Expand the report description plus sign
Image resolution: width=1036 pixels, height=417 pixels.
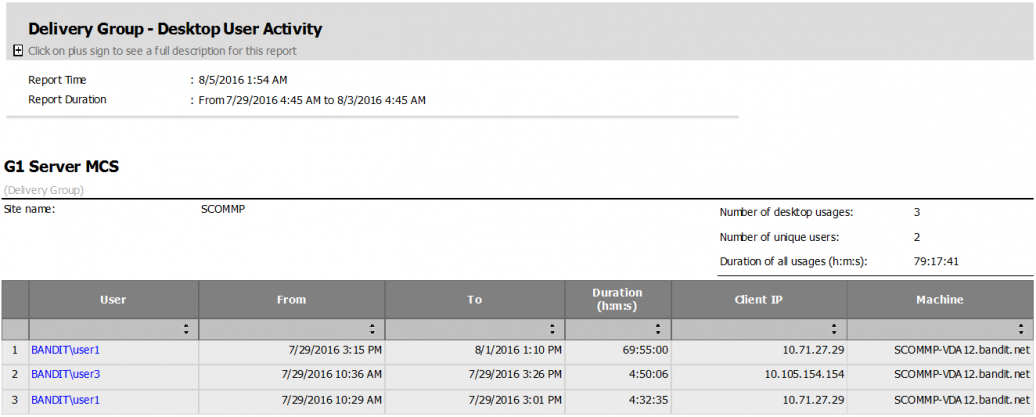coord(18,50)
